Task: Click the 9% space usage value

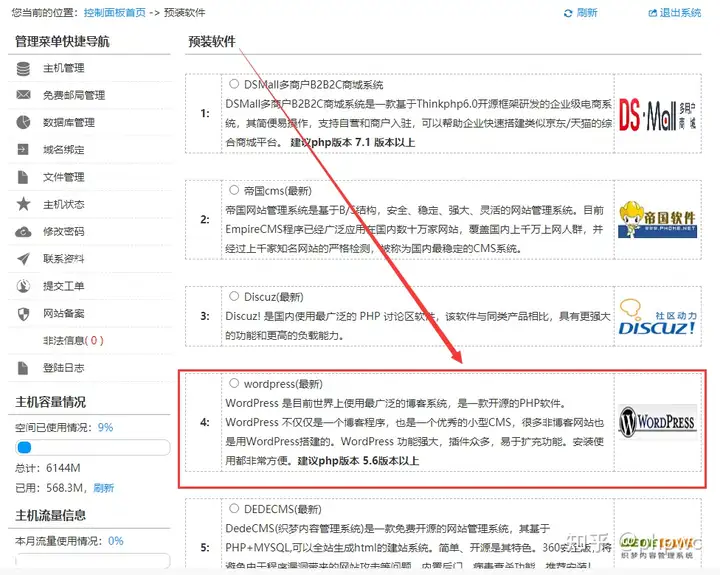Action: click(x=105, y=428)
